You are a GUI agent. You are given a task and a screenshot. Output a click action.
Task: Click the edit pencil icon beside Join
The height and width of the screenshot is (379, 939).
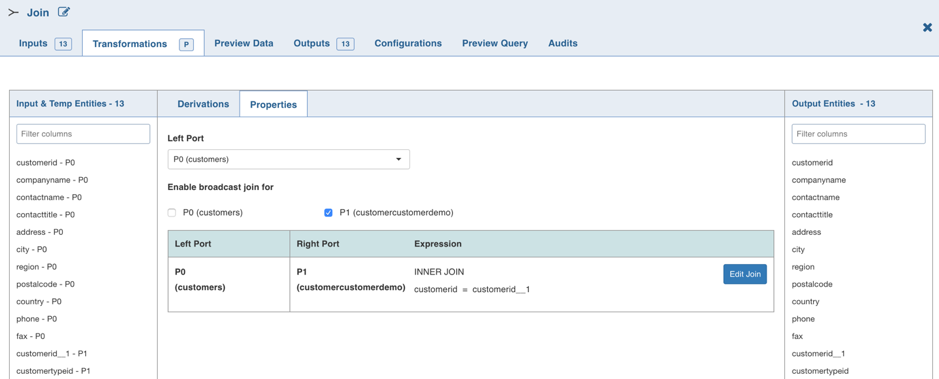(64, 11)
